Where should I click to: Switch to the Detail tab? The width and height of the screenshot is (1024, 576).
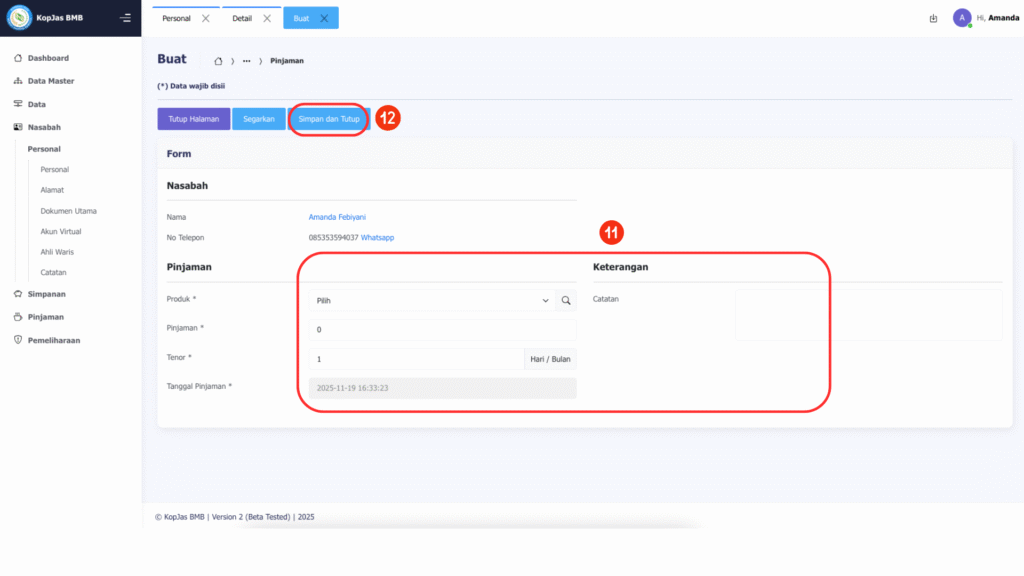(x=241, y=18)
